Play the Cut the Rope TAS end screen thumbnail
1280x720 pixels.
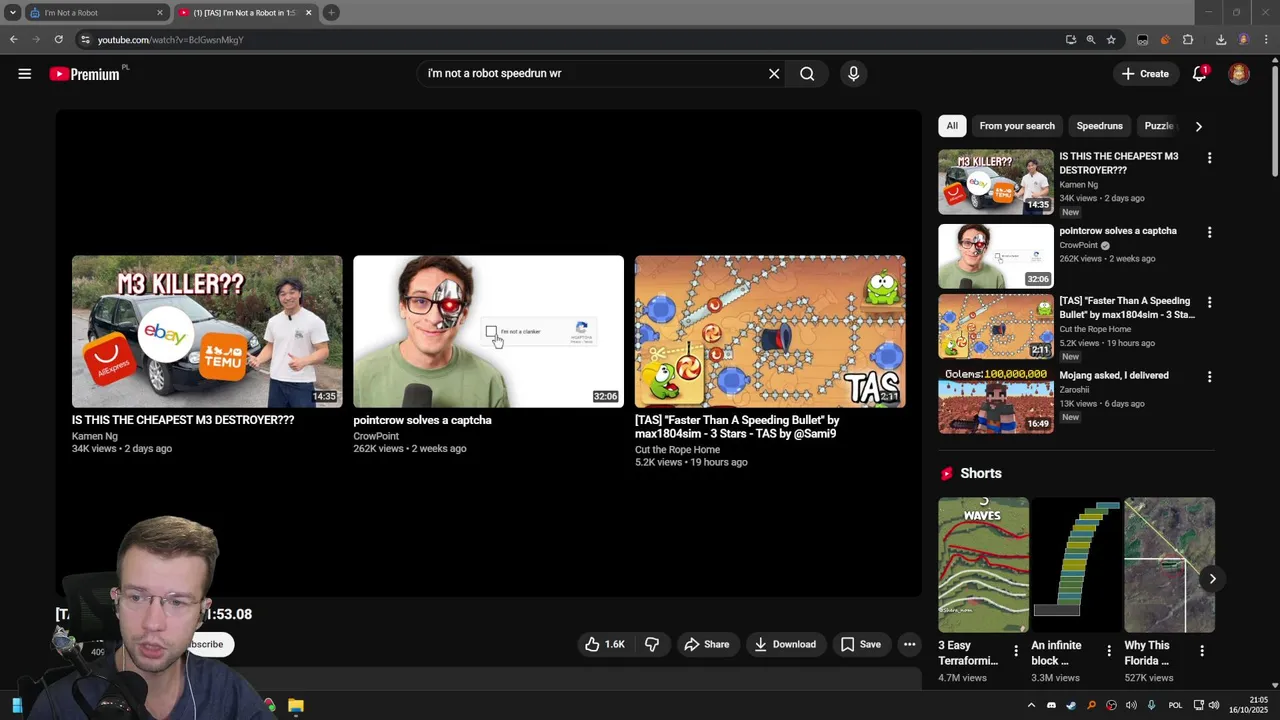tap(770, 332)
